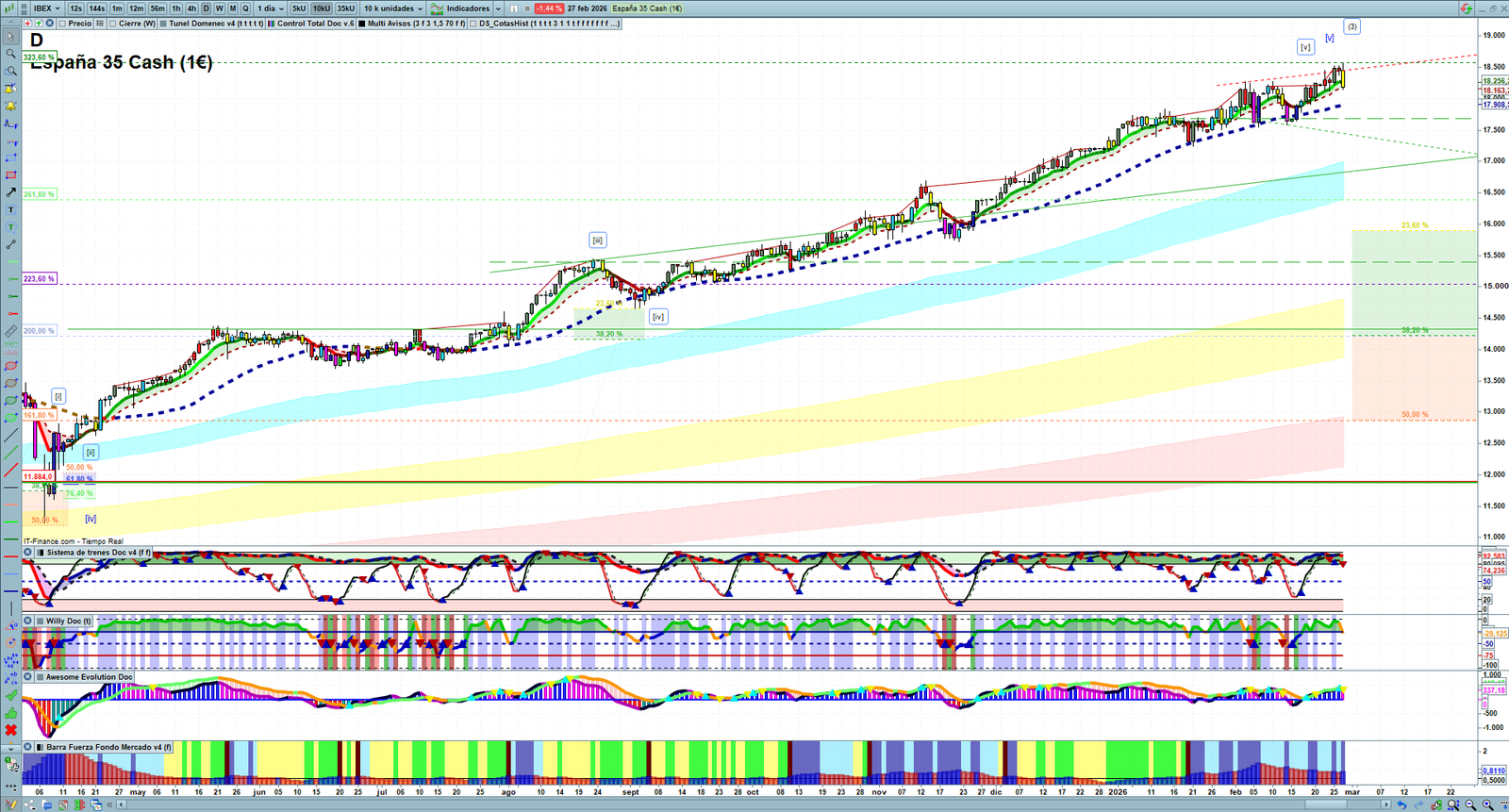Toggle the Cierre (W) checkbox
Viewport: 1509px width, 812px height.
[113, 24]
